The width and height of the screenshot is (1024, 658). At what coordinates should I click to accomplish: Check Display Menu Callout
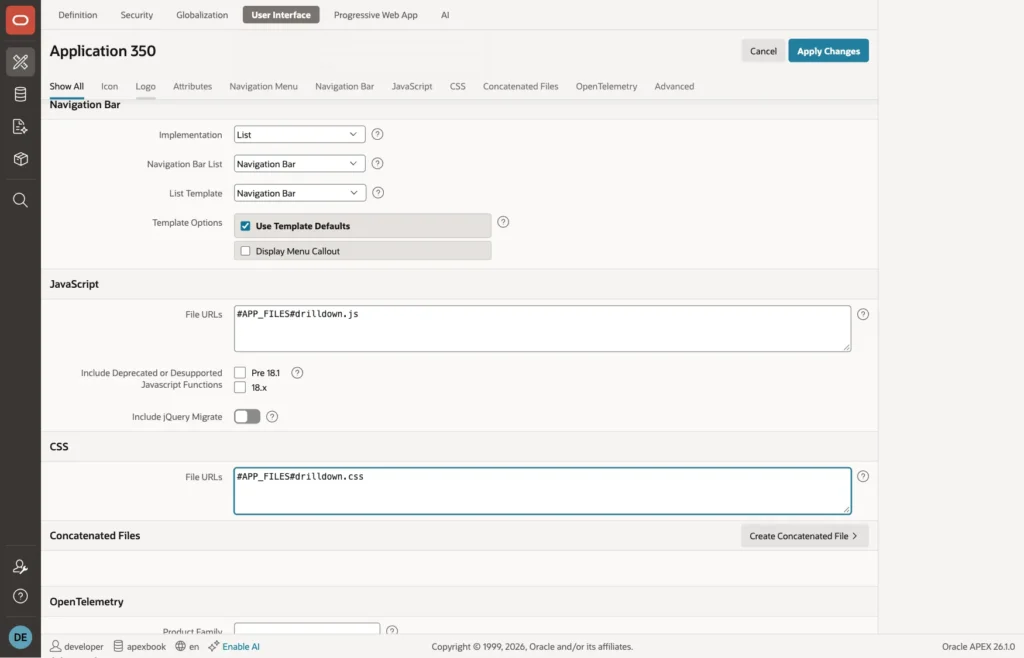click(246, 251)
